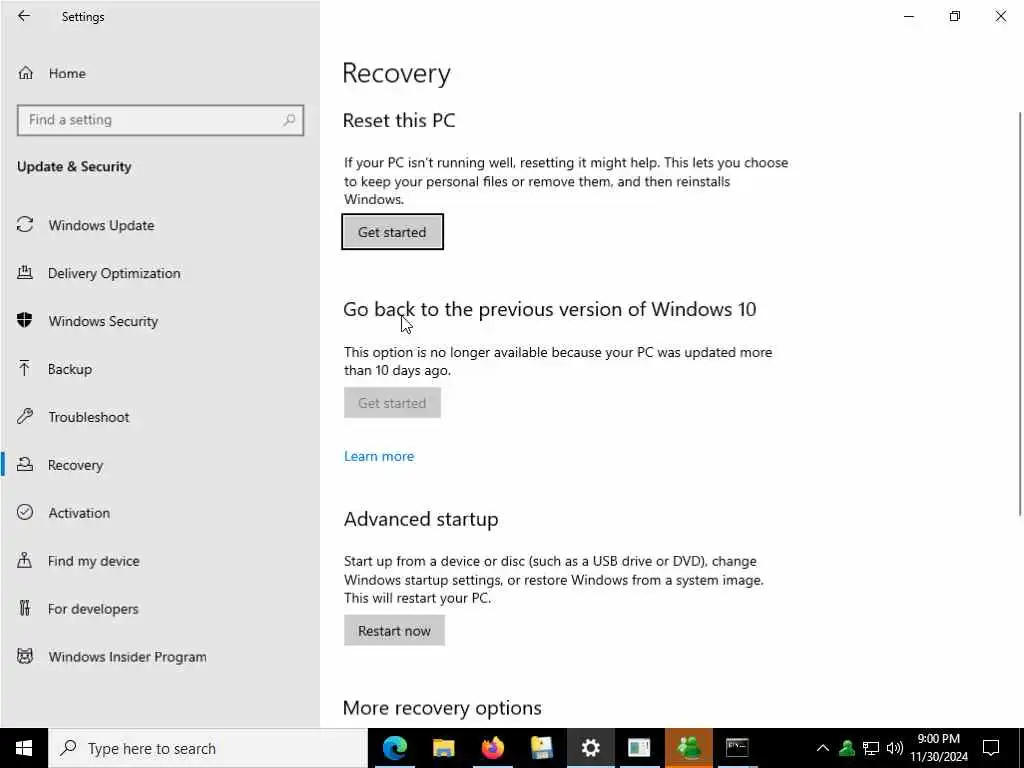Viewport: 1024px width, 768px height.
Task: Open the Windows Start menu
Action: (x=24, y=748)
